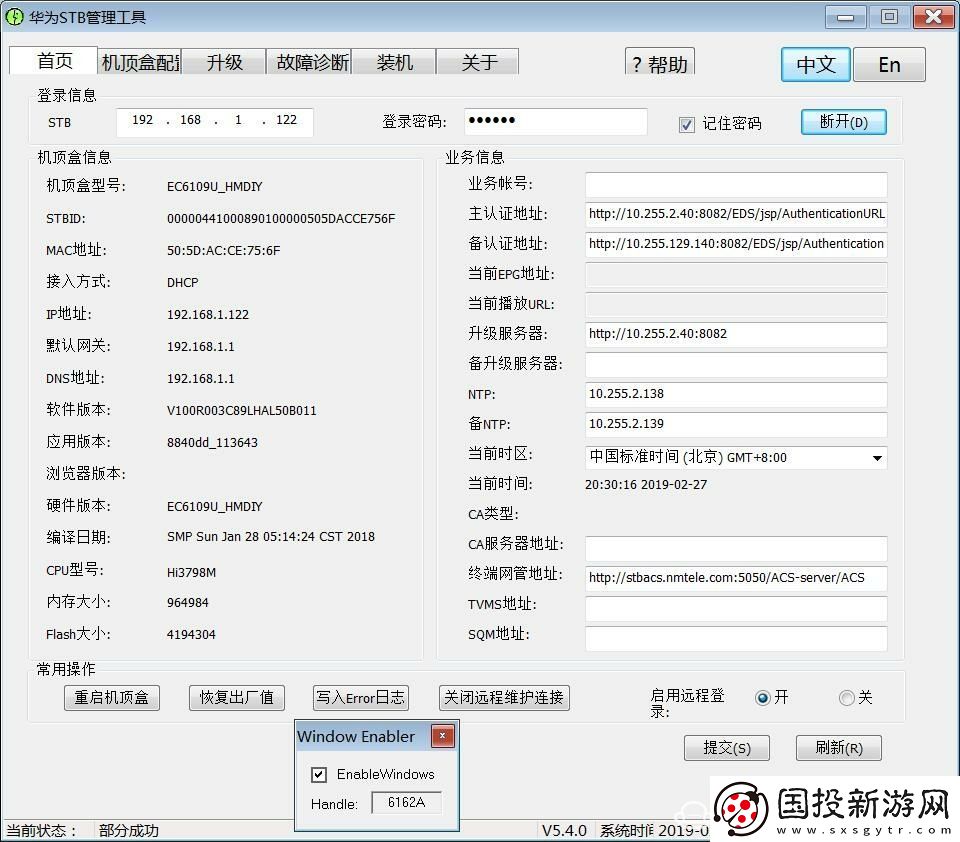This screenshot has height=842, width=960.
Task: Click the NTP field with 10.255.2.138
Action: click(736, 394)
